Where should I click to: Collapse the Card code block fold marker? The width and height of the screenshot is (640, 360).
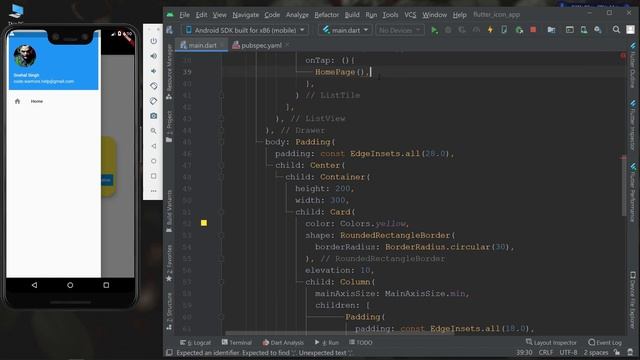221,212
